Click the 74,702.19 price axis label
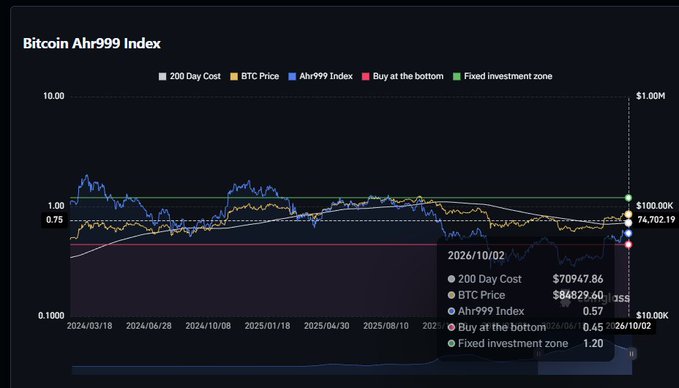Image resolution: width=679 pixels, height=388 pixels. click(x=656, y=220)
